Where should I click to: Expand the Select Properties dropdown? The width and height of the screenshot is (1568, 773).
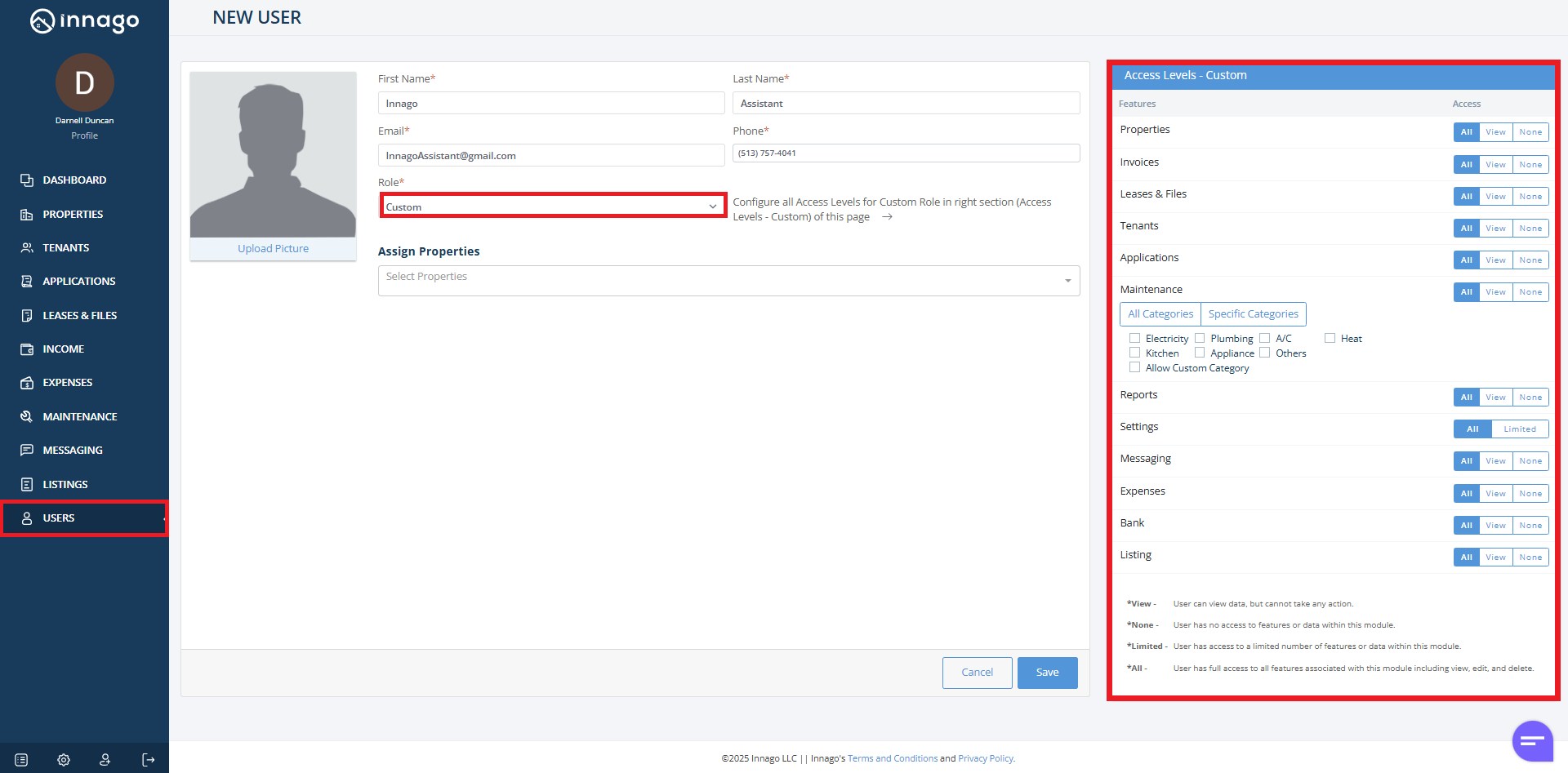728,280
